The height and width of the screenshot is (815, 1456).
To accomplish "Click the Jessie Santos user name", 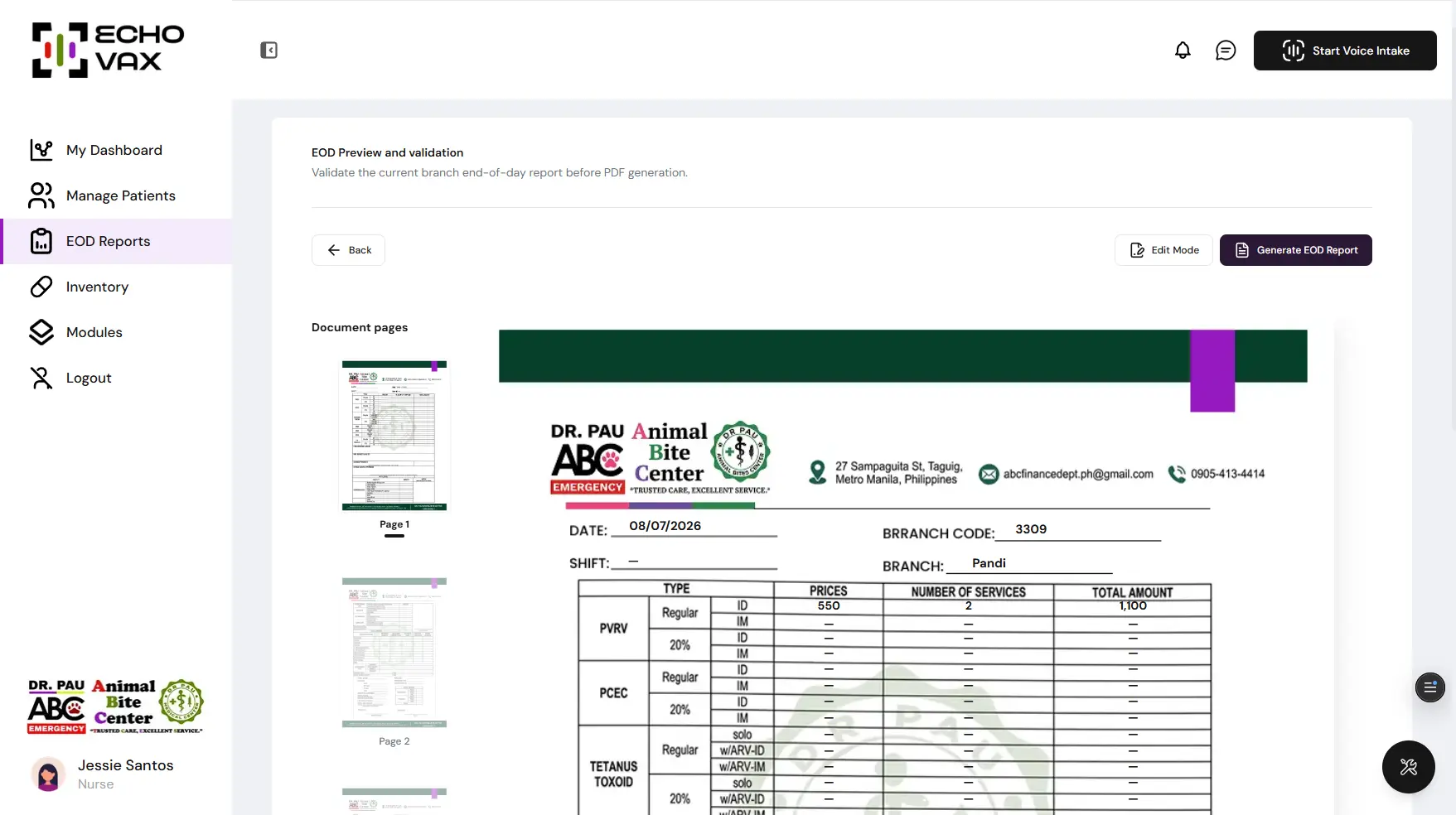I will click(126, 765).
